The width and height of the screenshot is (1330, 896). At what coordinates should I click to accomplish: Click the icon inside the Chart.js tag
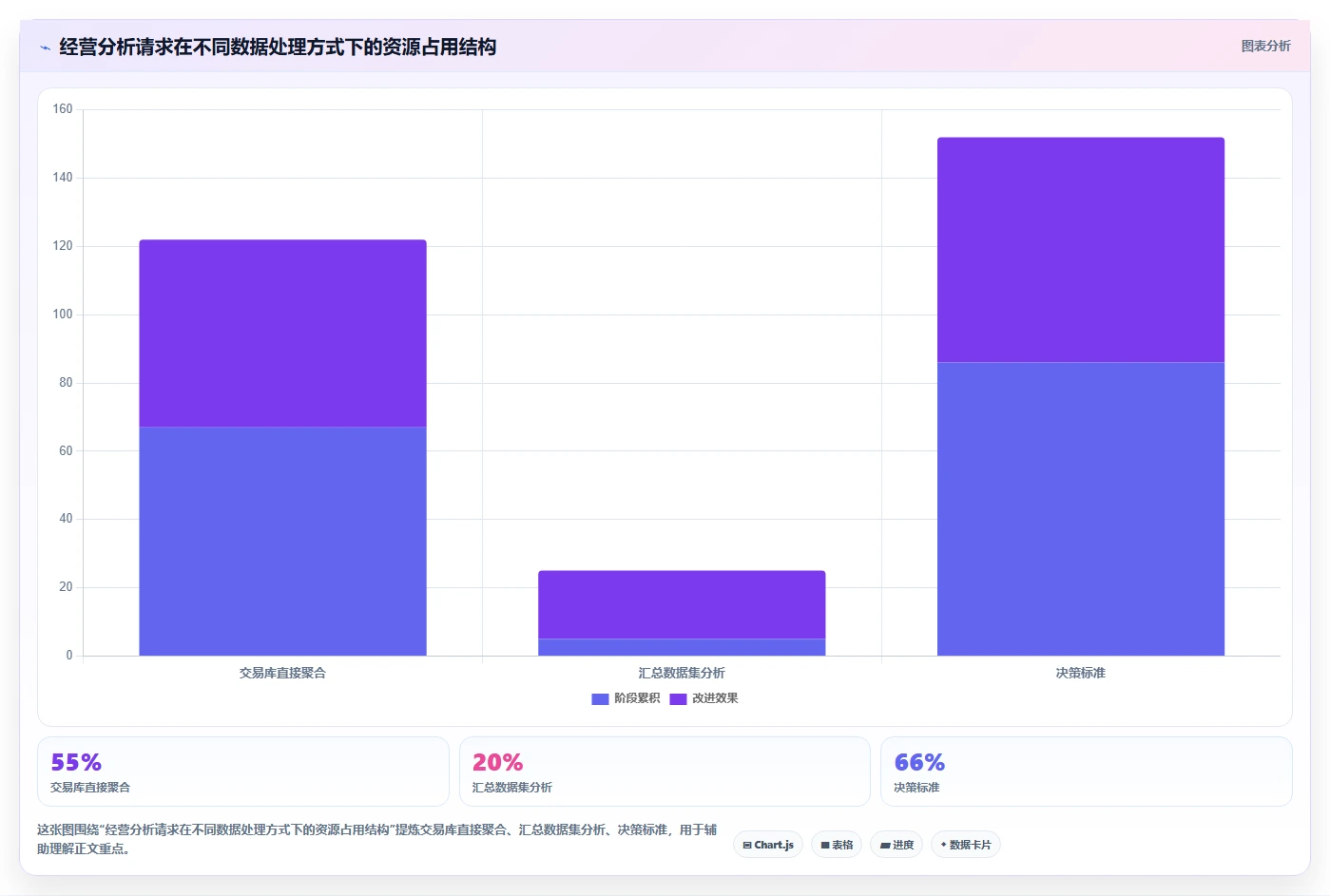coord(747,845)
